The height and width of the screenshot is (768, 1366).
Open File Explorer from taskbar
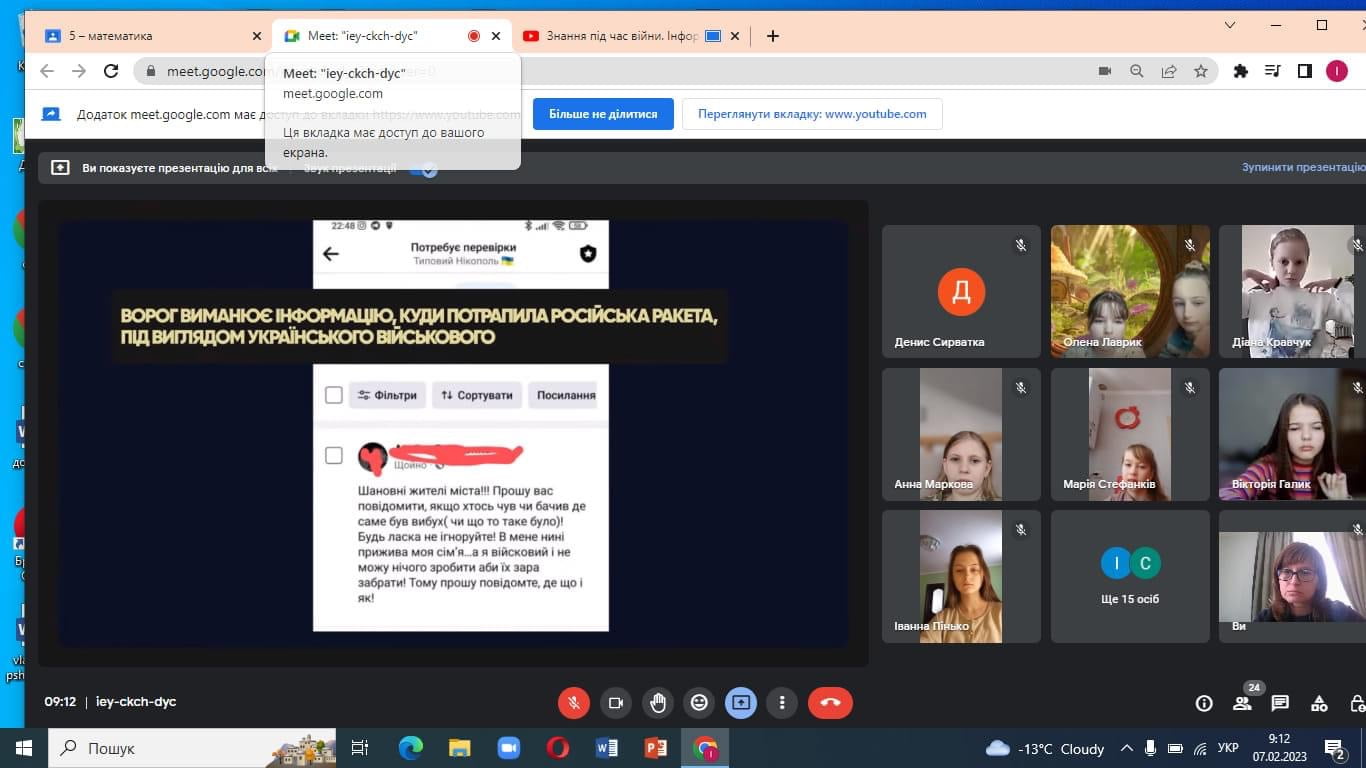(460, 748)
